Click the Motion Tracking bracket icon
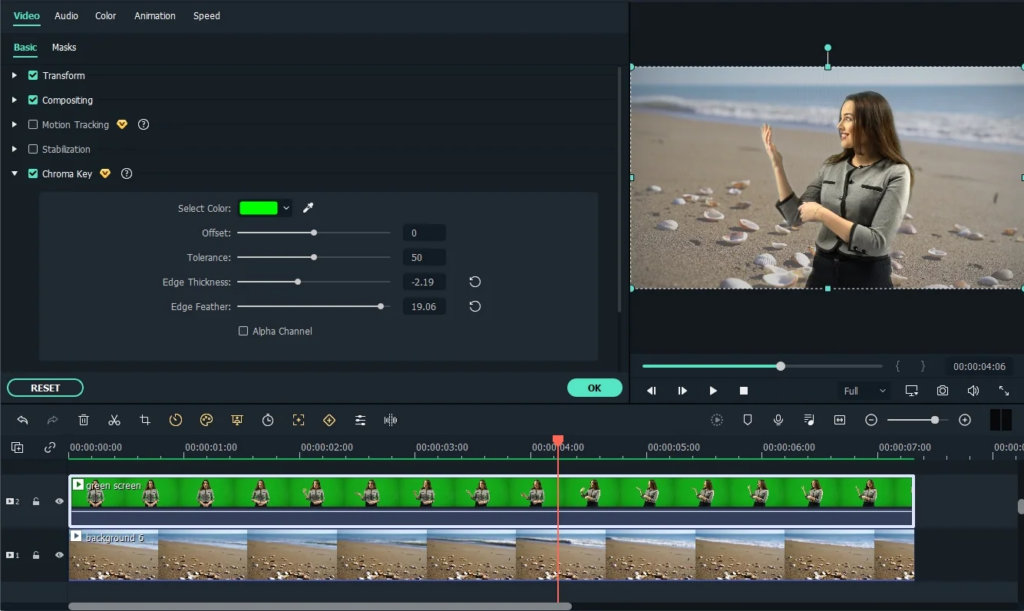The width and height of the screenshot is (1024, 611). tap(298, 420)
